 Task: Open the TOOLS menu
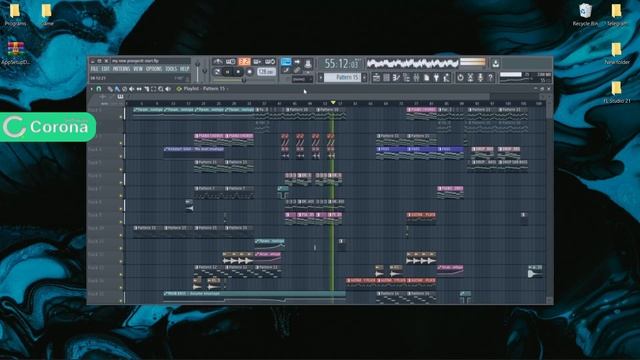click(x=171, y=69)
